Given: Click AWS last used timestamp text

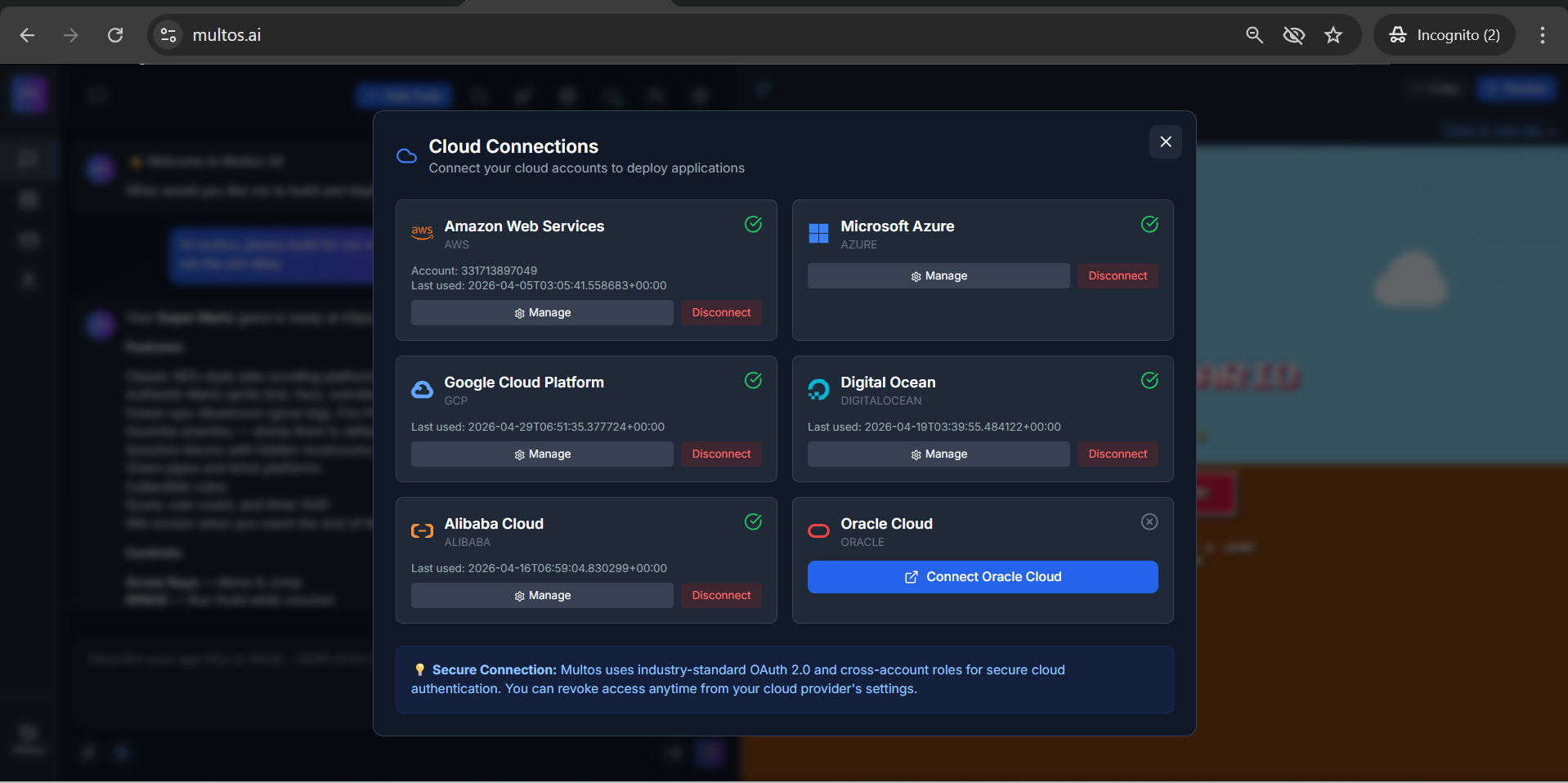Looking at the screenshot, I should click(x=539, y=285).
